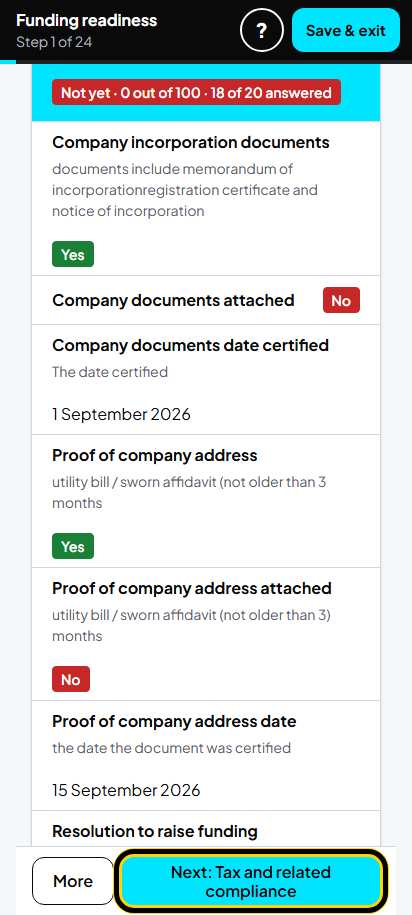
Task: Open Company documents date certified row
Action: 206,379
